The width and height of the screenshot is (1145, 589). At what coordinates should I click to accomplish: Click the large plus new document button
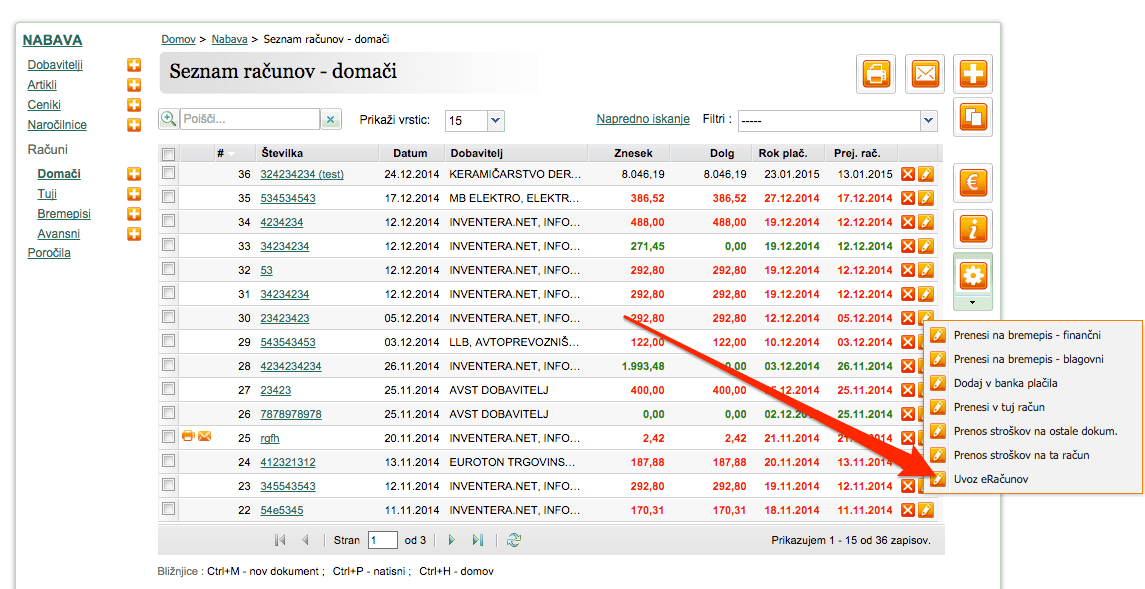pos(973,74)
